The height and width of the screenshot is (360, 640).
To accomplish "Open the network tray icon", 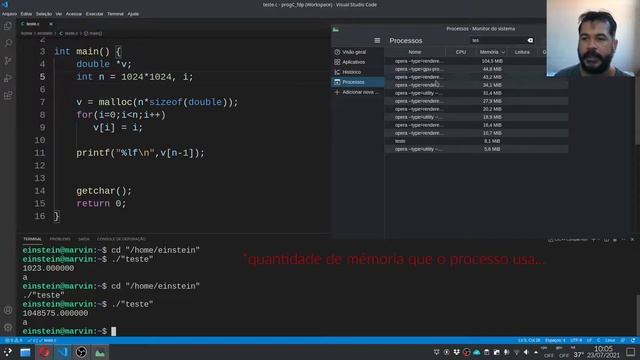I will [x=516, y=352].
